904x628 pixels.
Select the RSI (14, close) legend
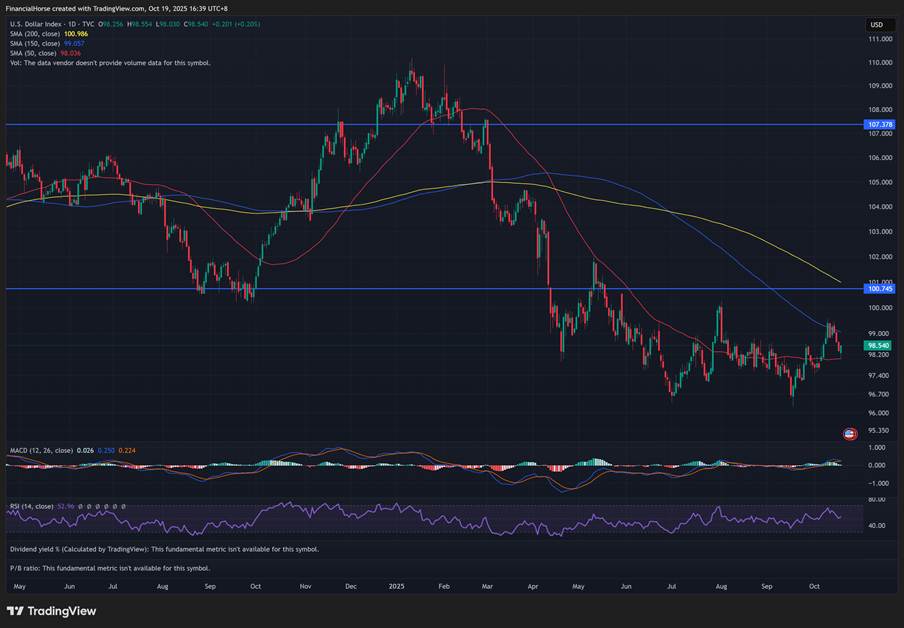point(32,506)
